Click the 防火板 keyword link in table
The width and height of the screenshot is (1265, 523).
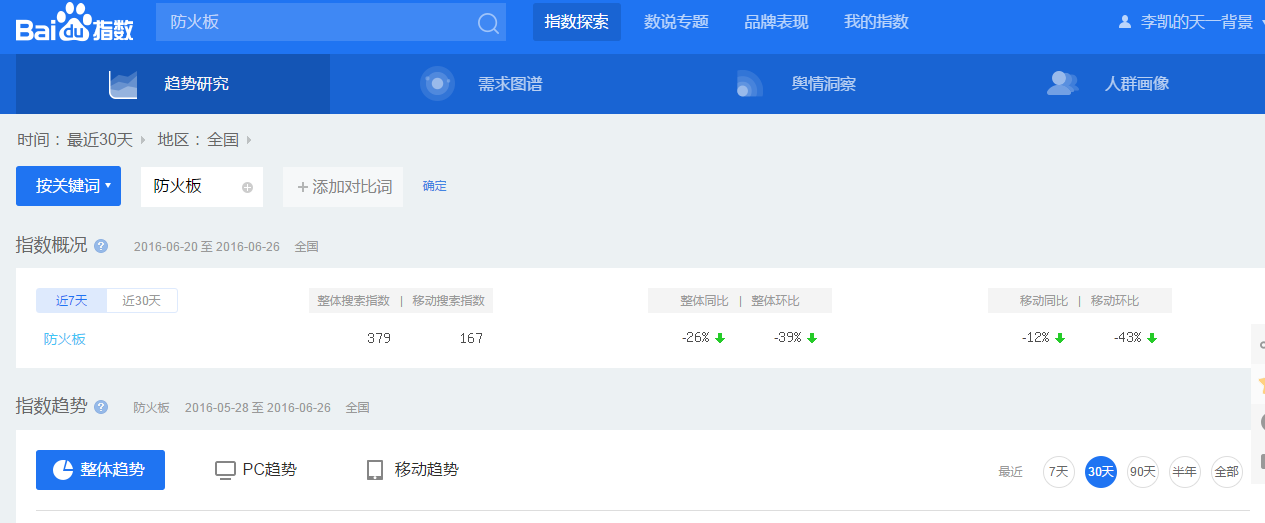click(x=65, y=339)
